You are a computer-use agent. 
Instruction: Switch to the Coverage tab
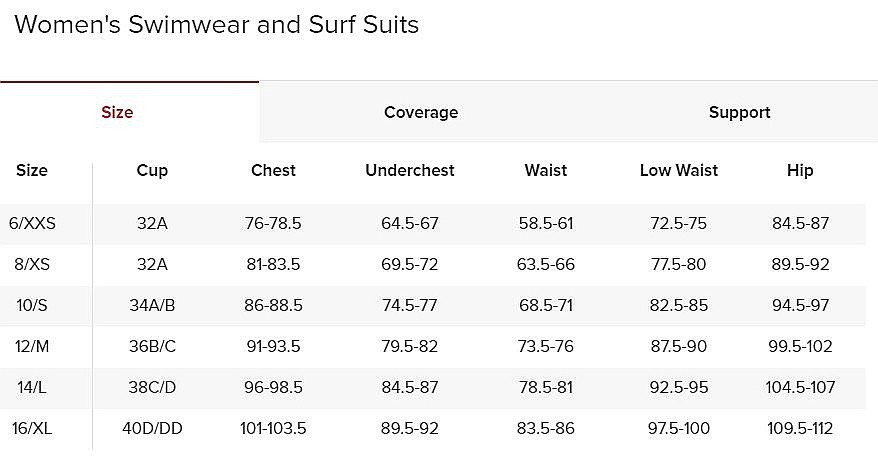421,113
